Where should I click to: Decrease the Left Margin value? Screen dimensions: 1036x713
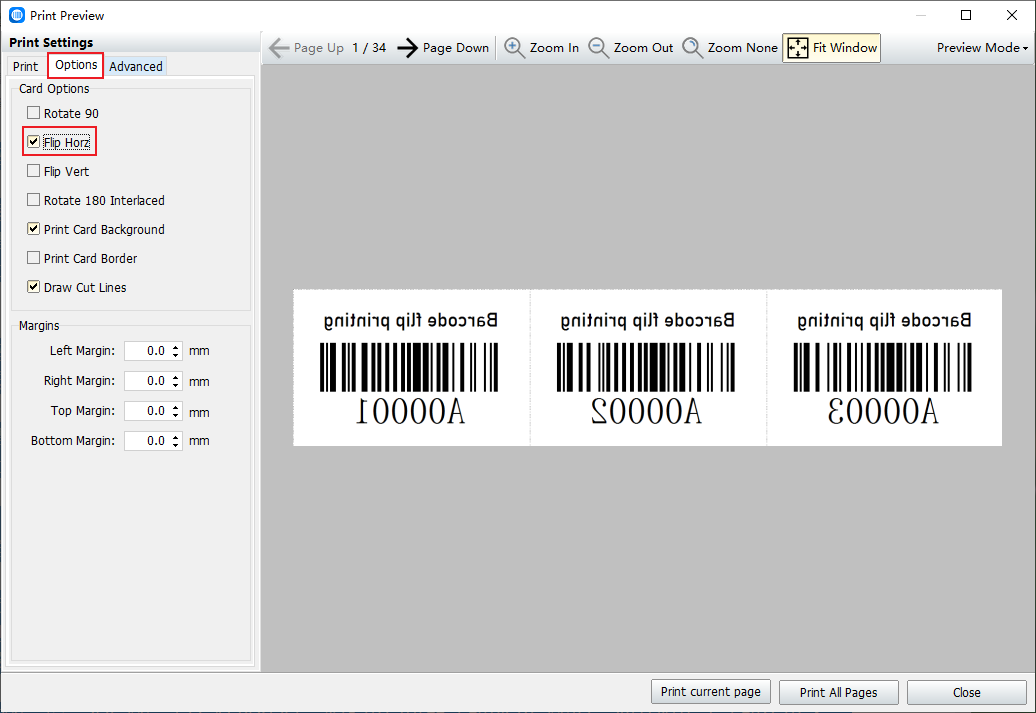point(176,356)
